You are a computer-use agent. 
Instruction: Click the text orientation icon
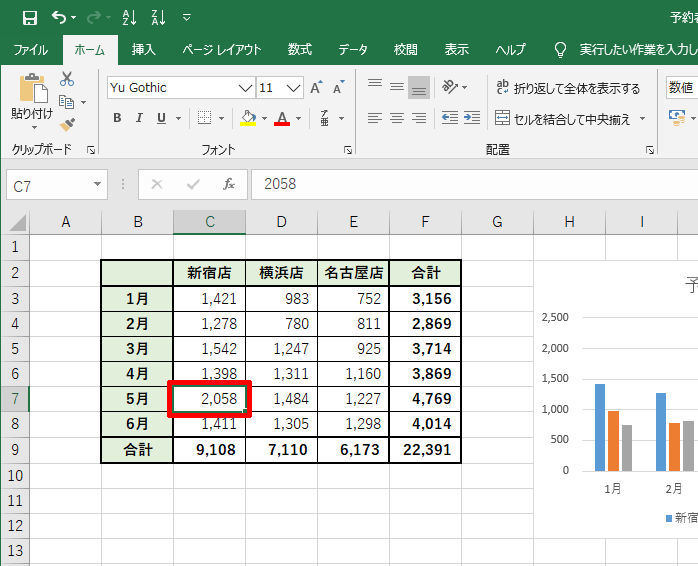tap(450, 87)
